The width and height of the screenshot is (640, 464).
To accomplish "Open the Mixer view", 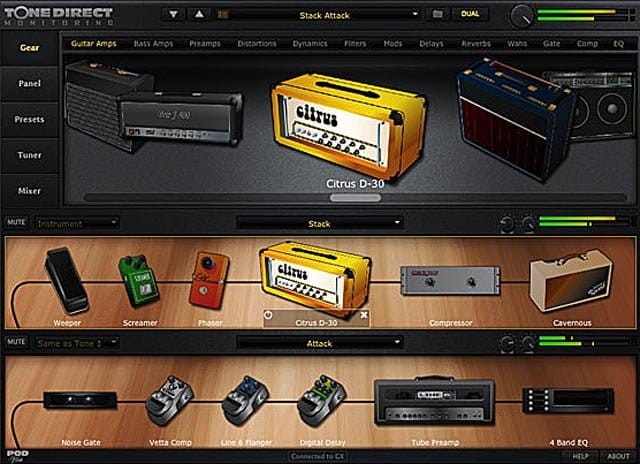I will (29, 191).
